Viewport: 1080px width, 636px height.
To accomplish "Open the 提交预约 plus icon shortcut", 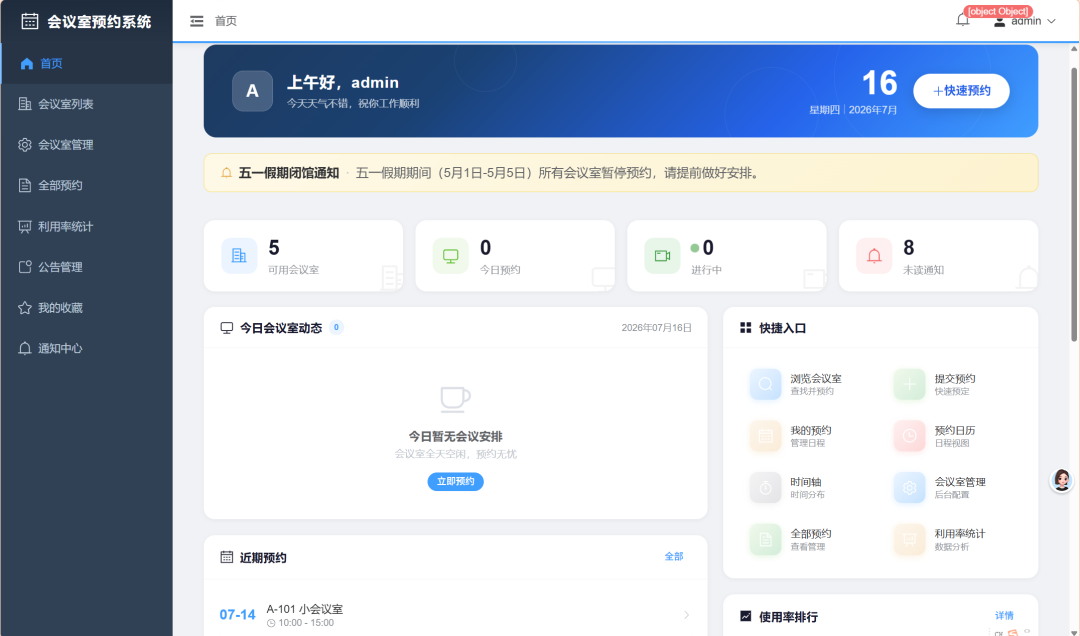I will point(909,384).
